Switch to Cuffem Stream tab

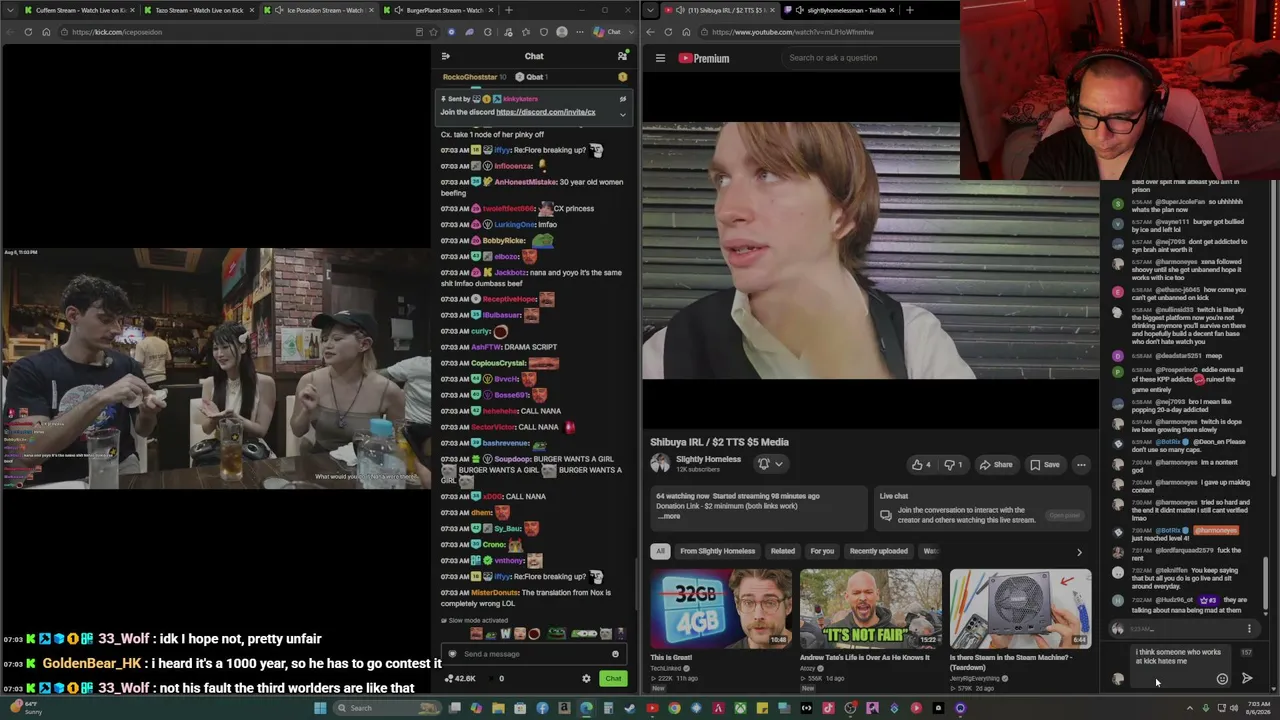[80, 10]
